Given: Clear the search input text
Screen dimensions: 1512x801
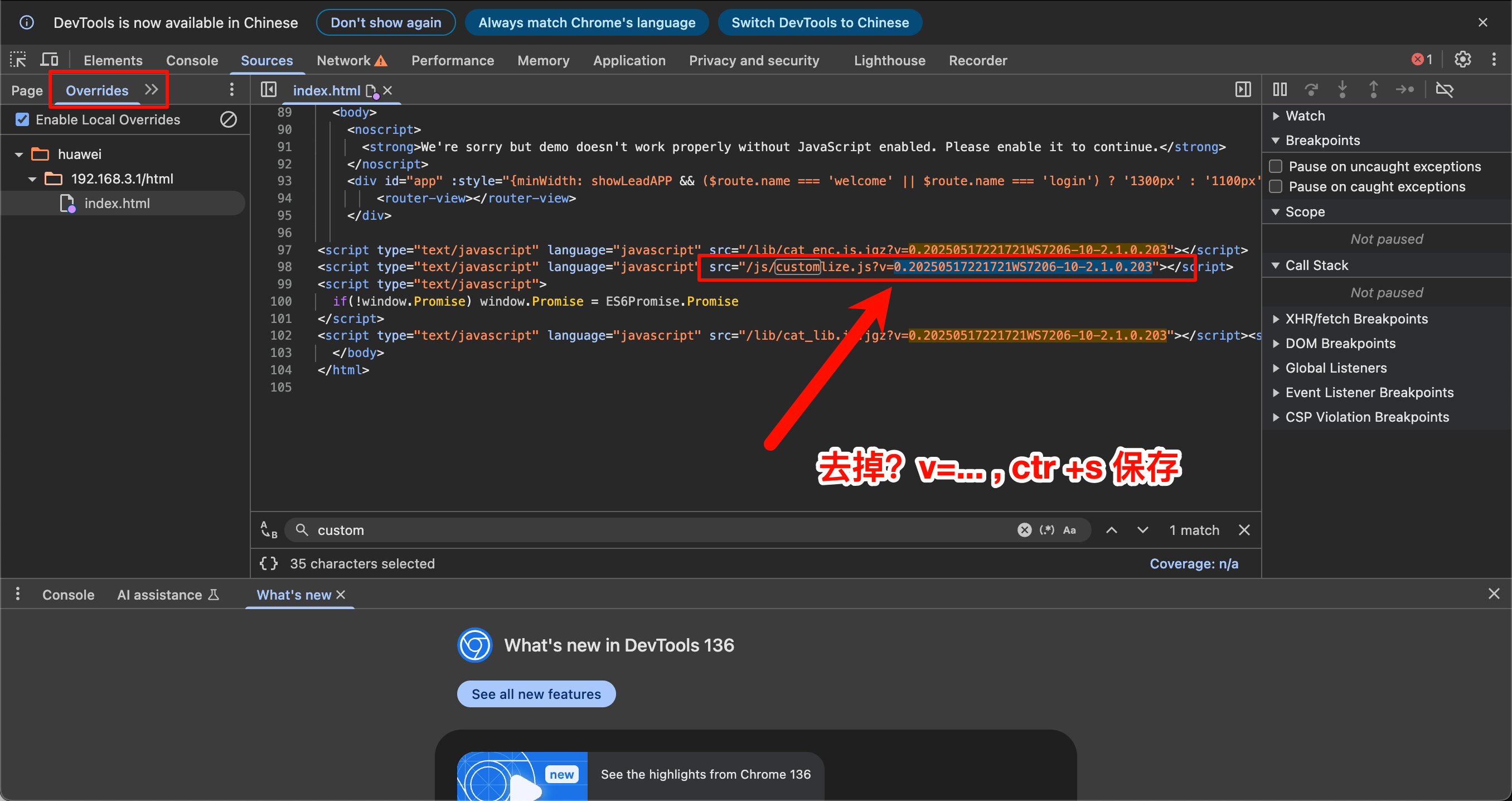Looking at the screenshot, I should [x=1024, y=530].
